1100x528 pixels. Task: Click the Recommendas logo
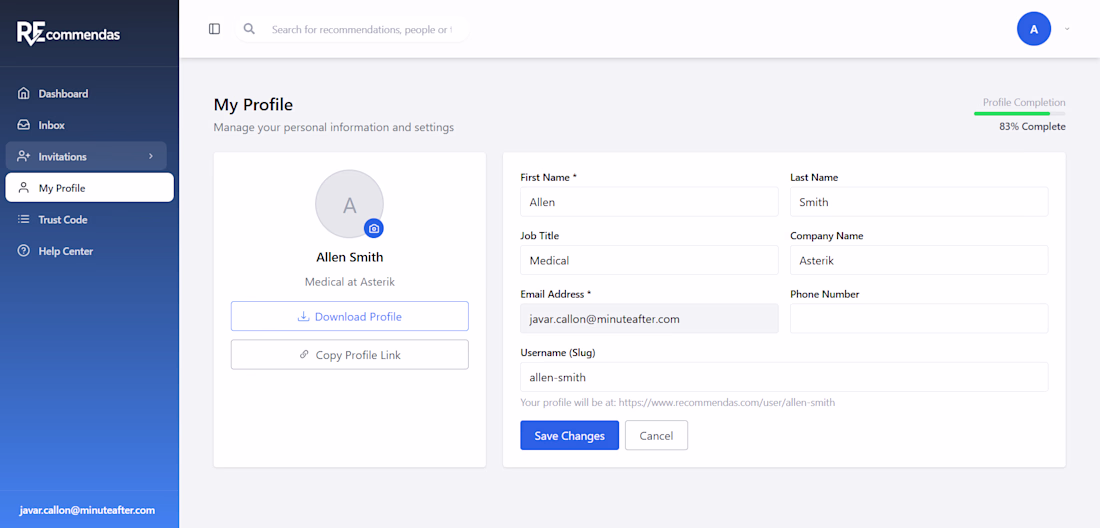[68, 33]
